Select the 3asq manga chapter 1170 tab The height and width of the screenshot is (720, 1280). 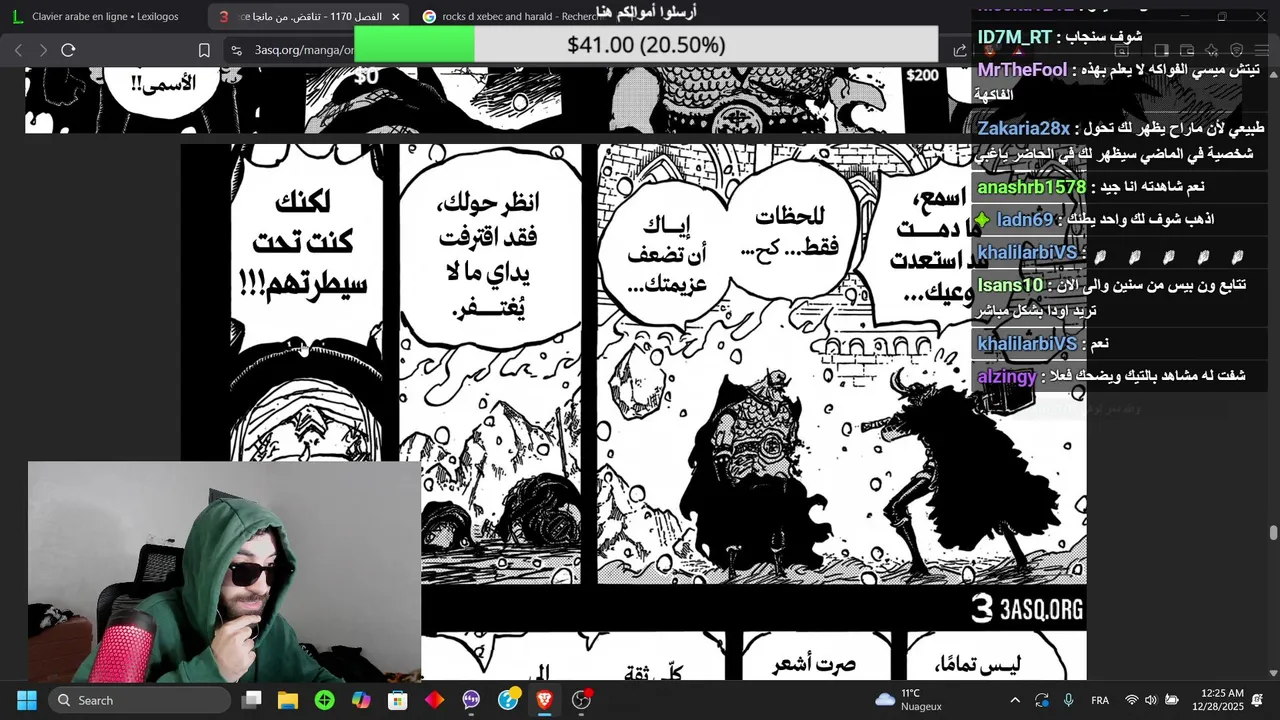(308, 17)
